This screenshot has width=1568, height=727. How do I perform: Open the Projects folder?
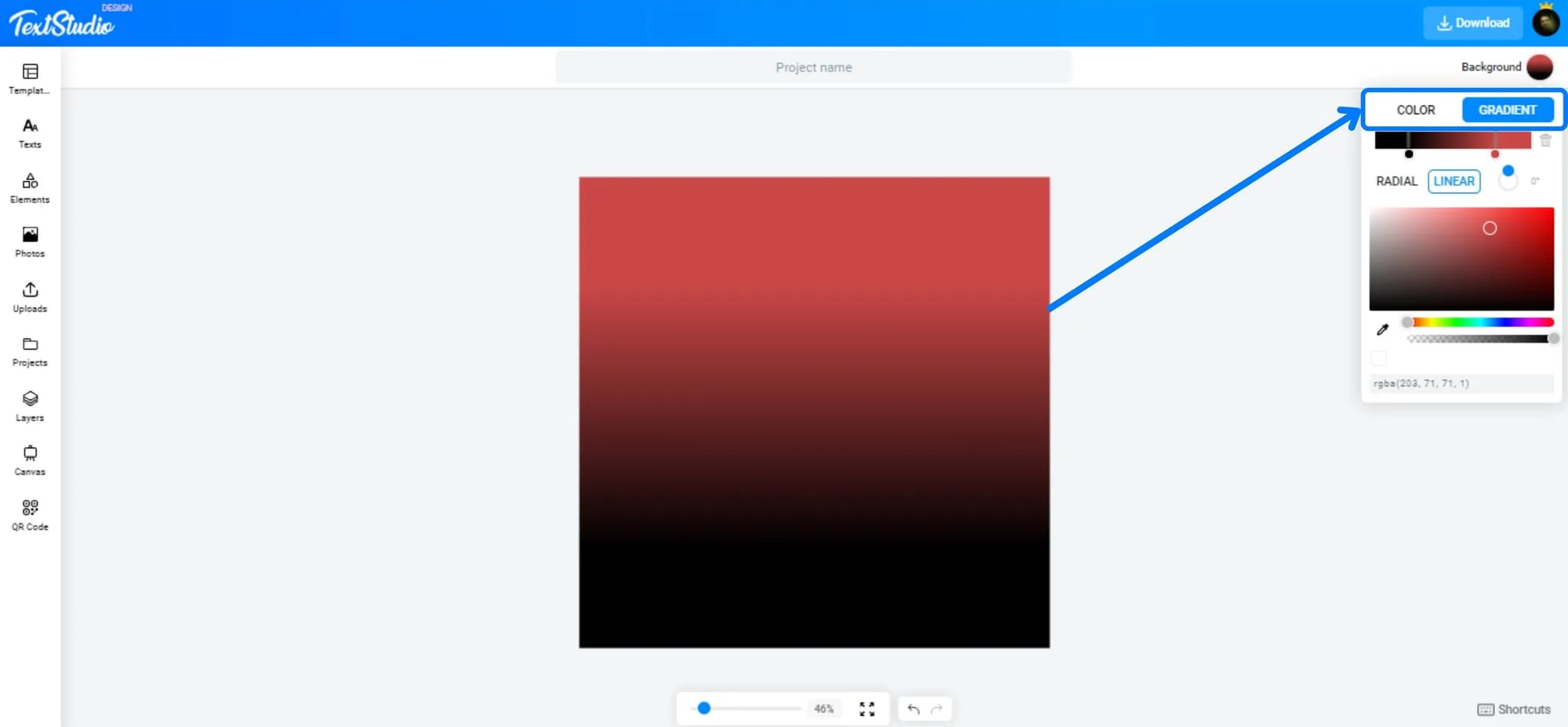click(30, 352)
